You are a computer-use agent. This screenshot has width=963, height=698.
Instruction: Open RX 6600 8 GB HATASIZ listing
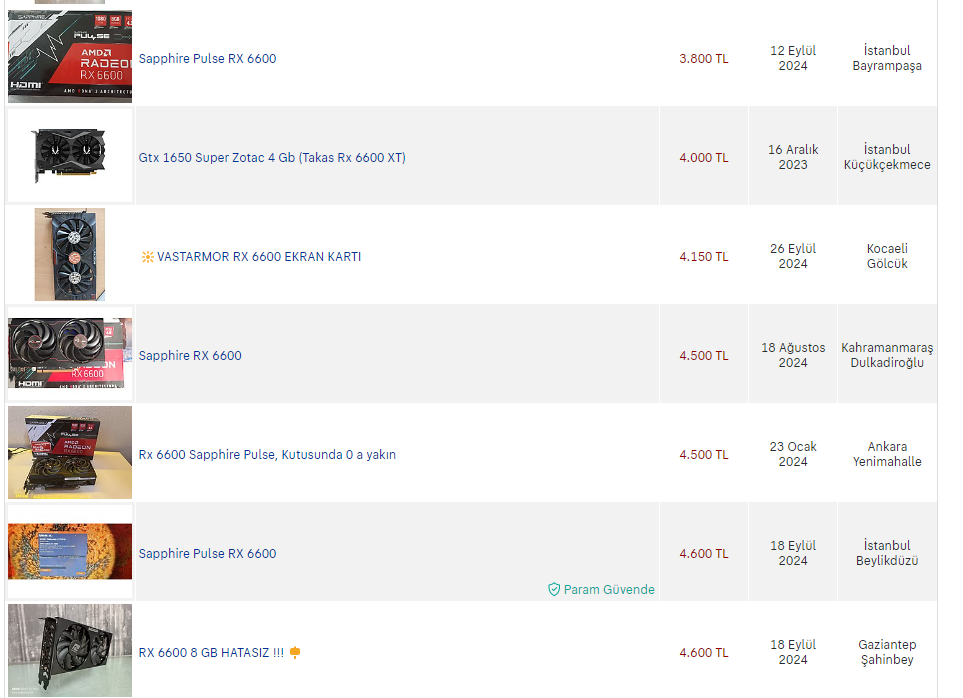tap(211, 653)
